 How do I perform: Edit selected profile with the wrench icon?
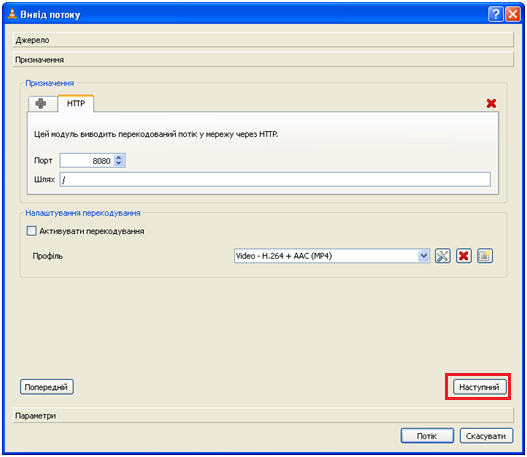(442, 256)
